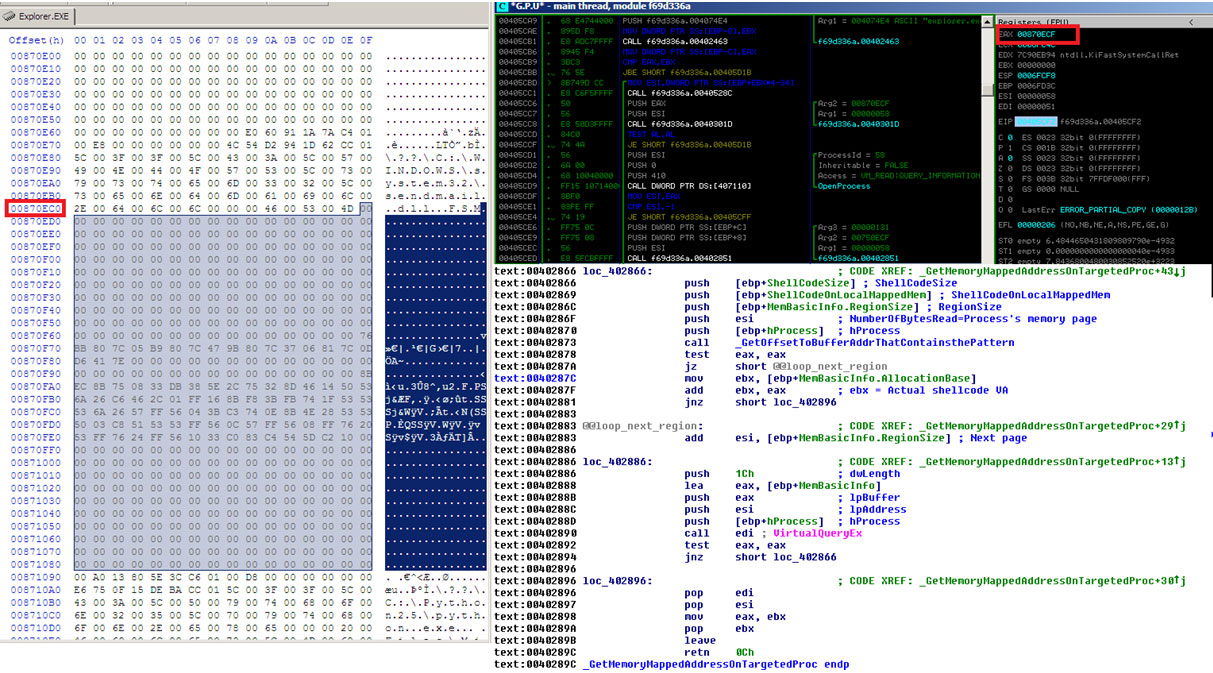
Task: Click the ESP register value 0006FCF8
Action: [1035, 74]
